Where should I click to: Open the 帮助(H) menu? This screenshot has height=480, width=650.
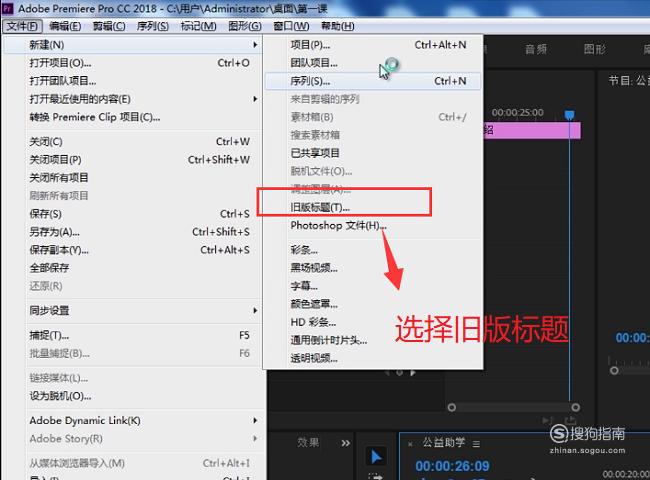338,26
